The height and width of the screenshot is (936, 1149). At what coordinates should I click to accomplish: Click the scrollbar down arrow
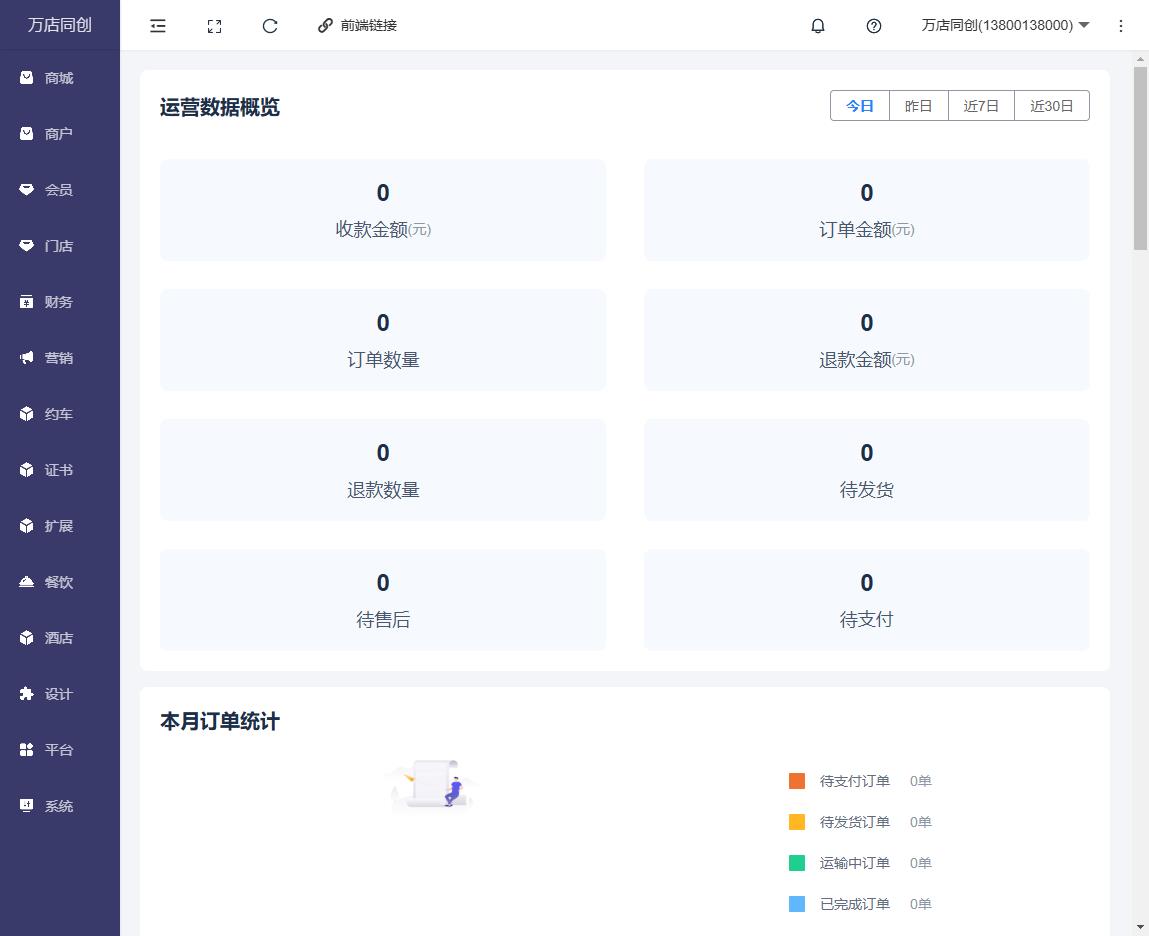pos(1140,927)
